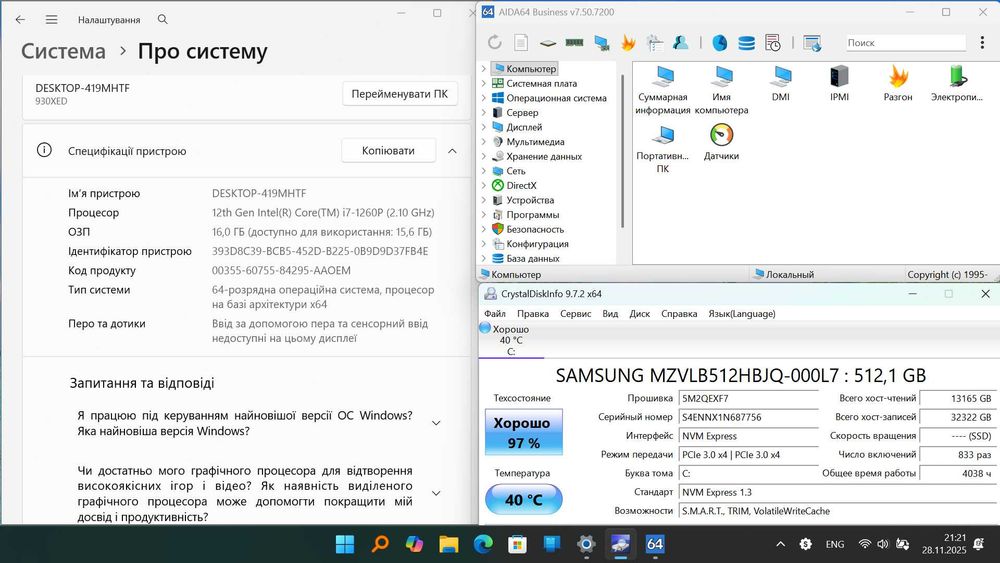The width and height of the screenshot is (1000, 563).
Task: Click the Хорошо 97 % health status button
Action: click(x=524, y=433)
